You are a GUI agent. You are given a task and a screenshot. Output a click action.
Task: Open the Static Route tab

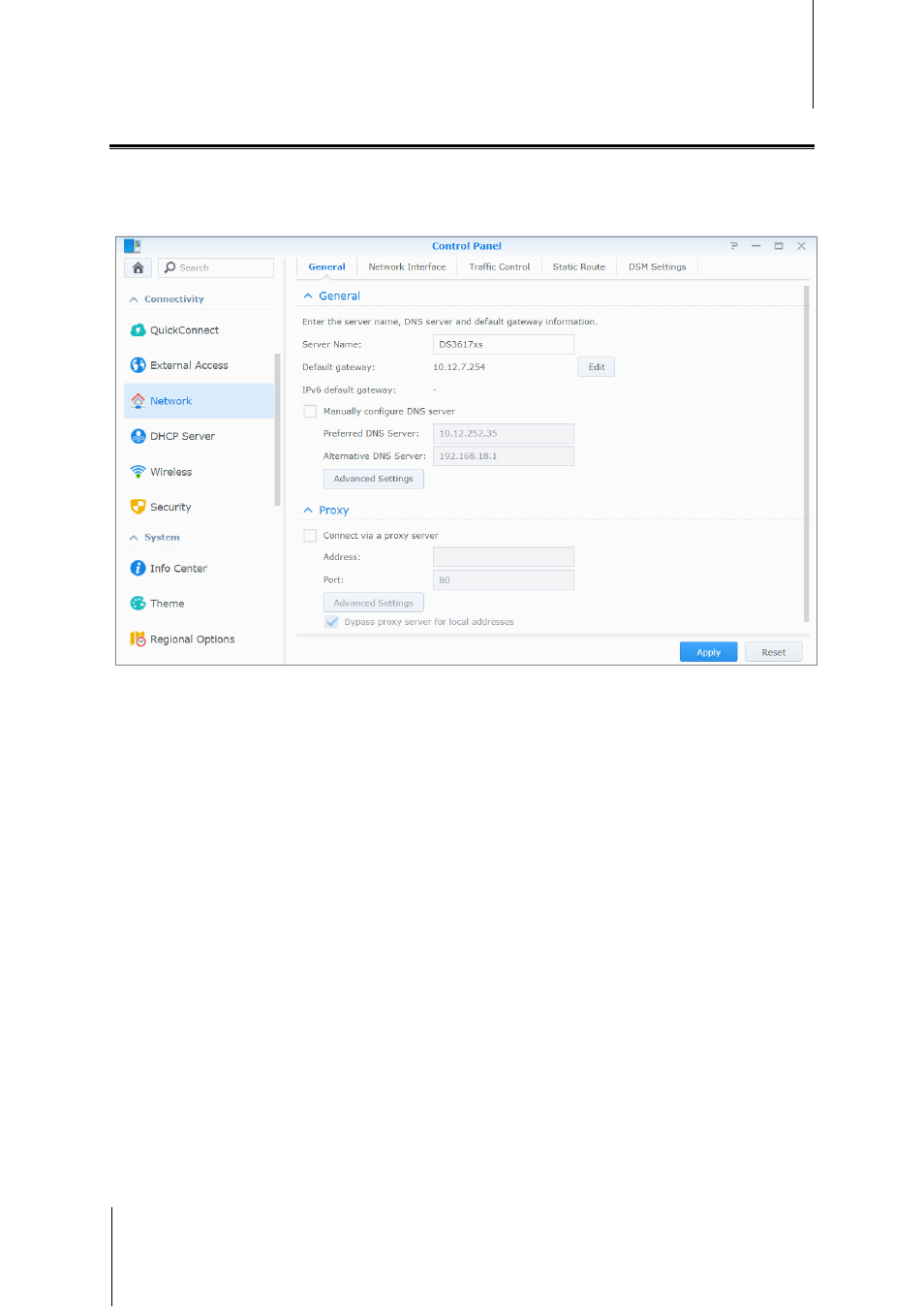coord(578,266)
